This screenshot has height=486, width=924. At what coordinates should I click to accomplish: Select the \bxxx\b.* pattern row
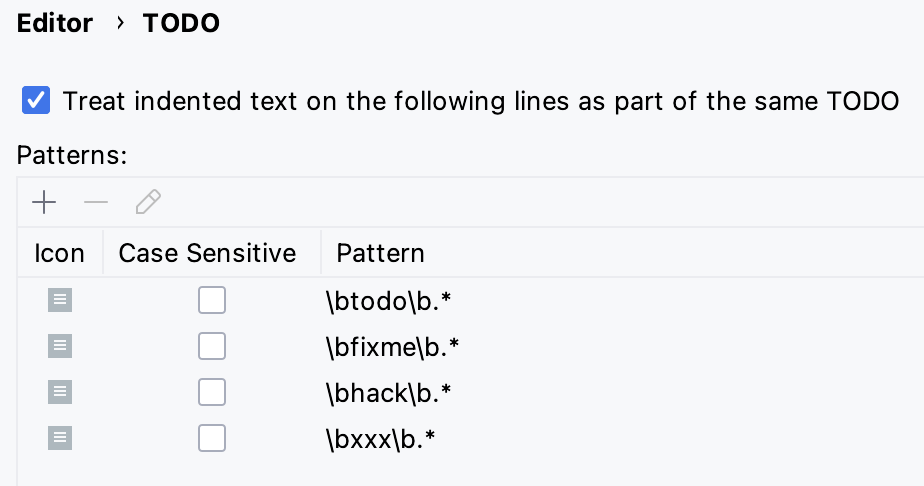pyautogui.click(x=381, y=439)
